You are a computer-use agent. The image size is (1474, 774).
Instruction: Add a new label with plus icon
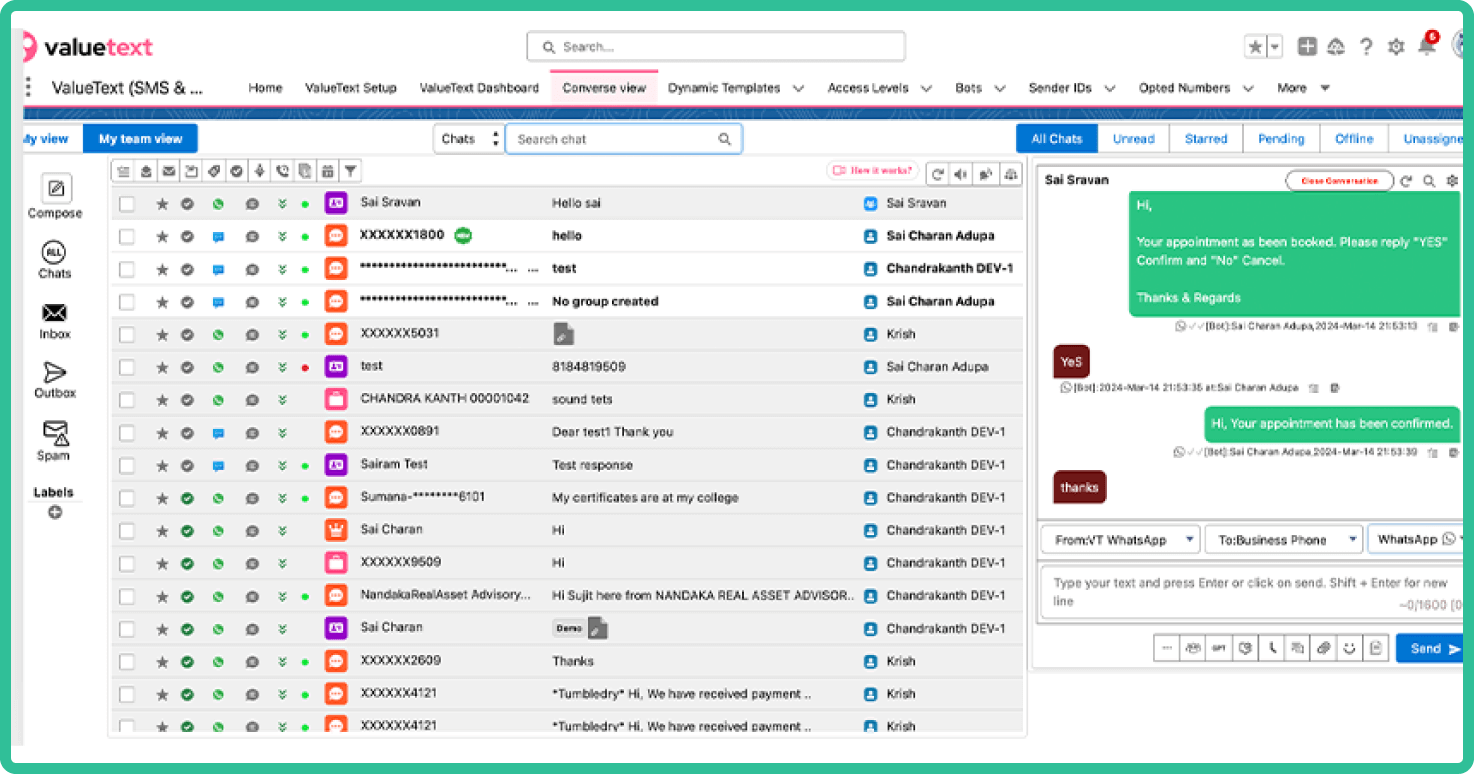(x=55, y=512)
